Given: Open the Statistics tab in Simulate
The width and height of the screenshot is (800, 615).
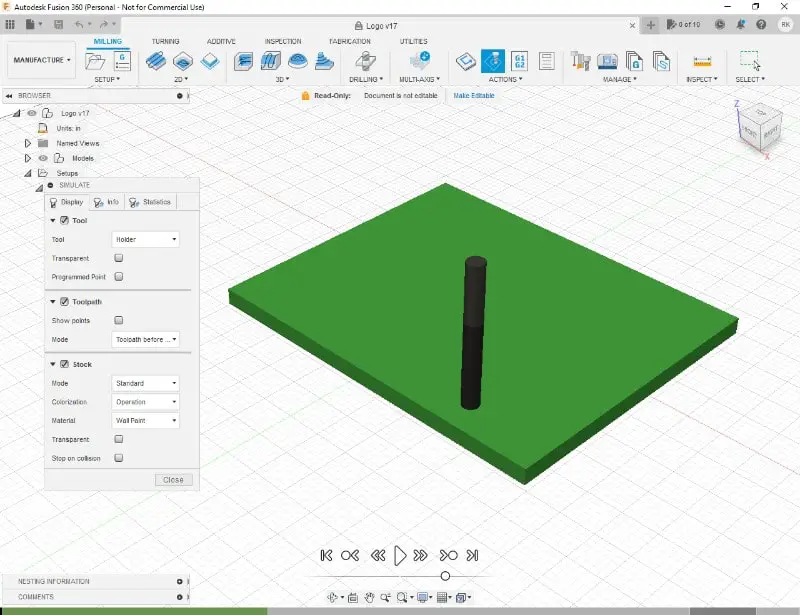Looking at the screenshot, I should pyautogui.click(x=150, y=202).
